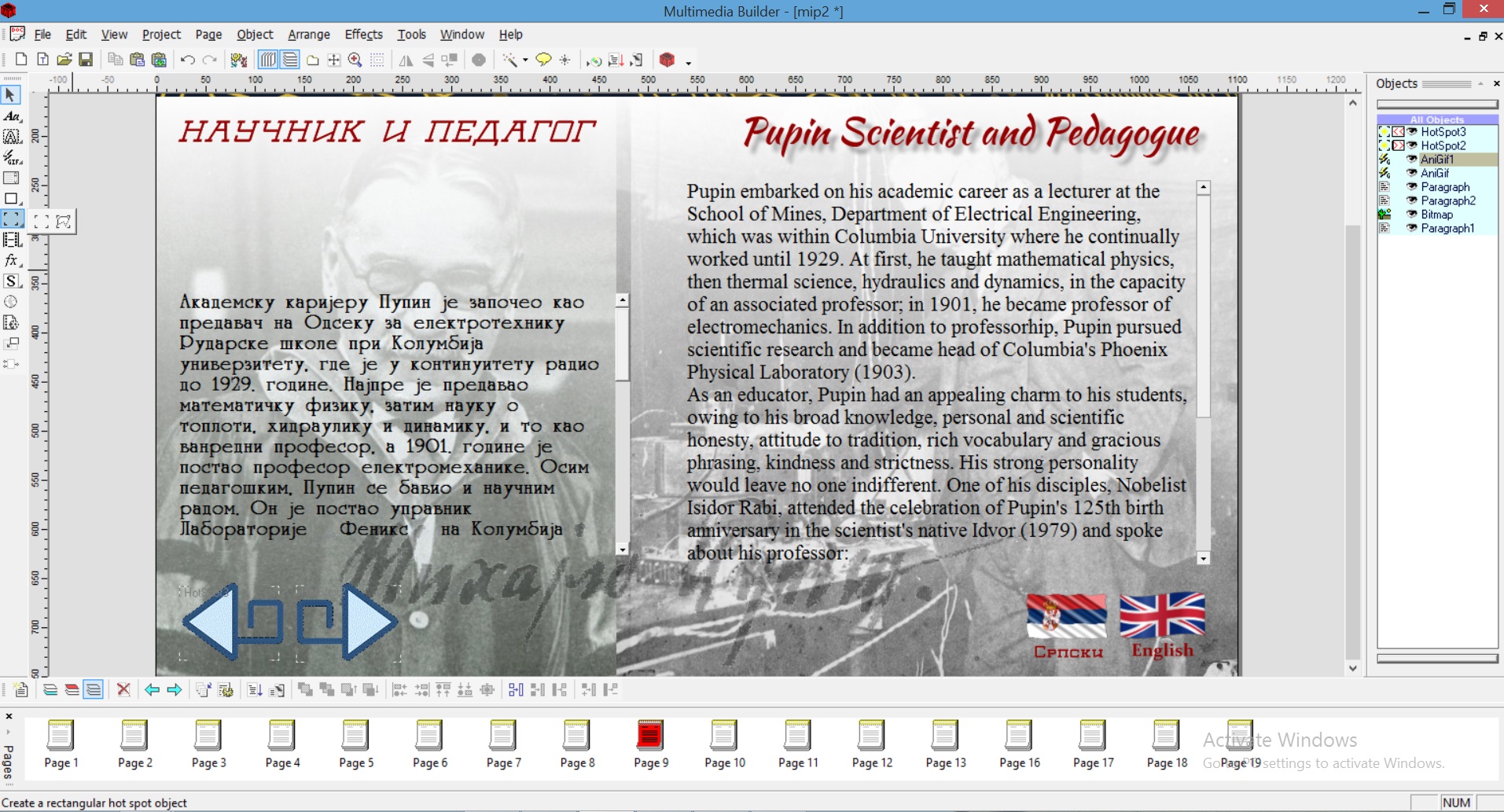Open the Arrange menu
The height and width of the screenshot is (812, 1504).
coord(308,35)
